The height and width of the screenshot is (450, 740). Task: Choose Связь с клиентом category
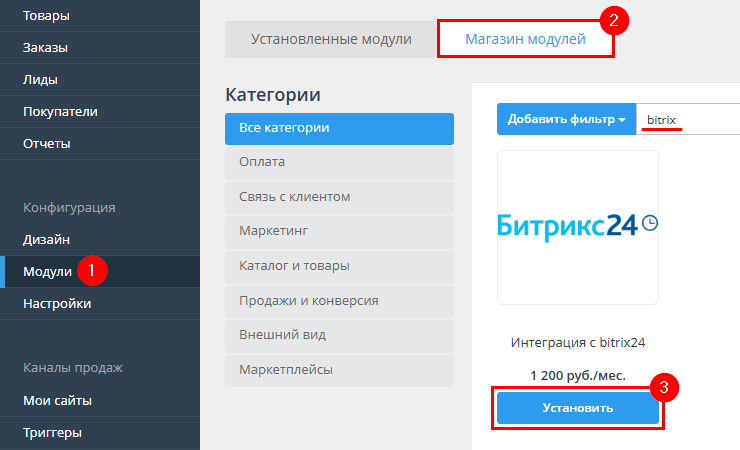click(x=339, y=197)
